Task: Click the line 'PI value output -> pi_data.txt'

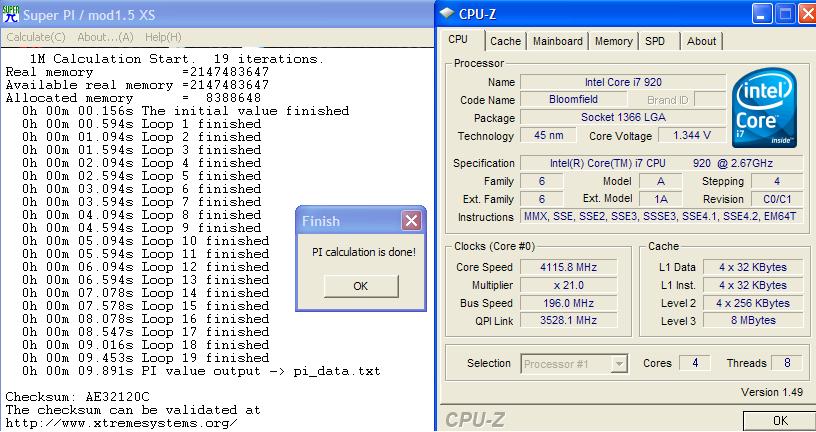Action: (201, 371)
